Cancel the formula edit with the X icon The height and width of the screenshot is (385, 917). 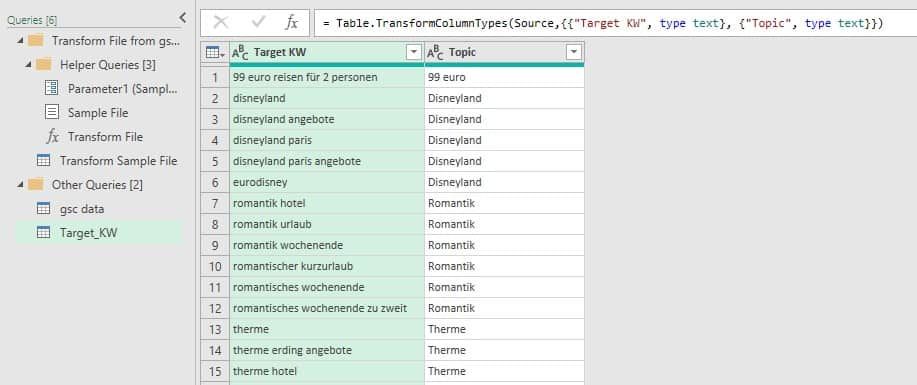pos(221,23)
